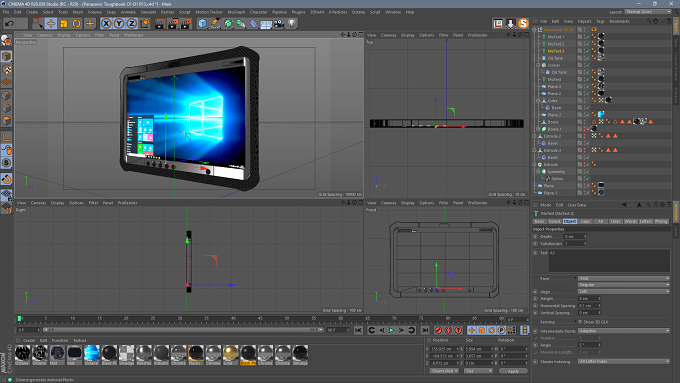Click the Text field in Object Properties
Image resolution: width=680 pixels, height=383 pixels.
pyautogui.click(x=609, y=261)
